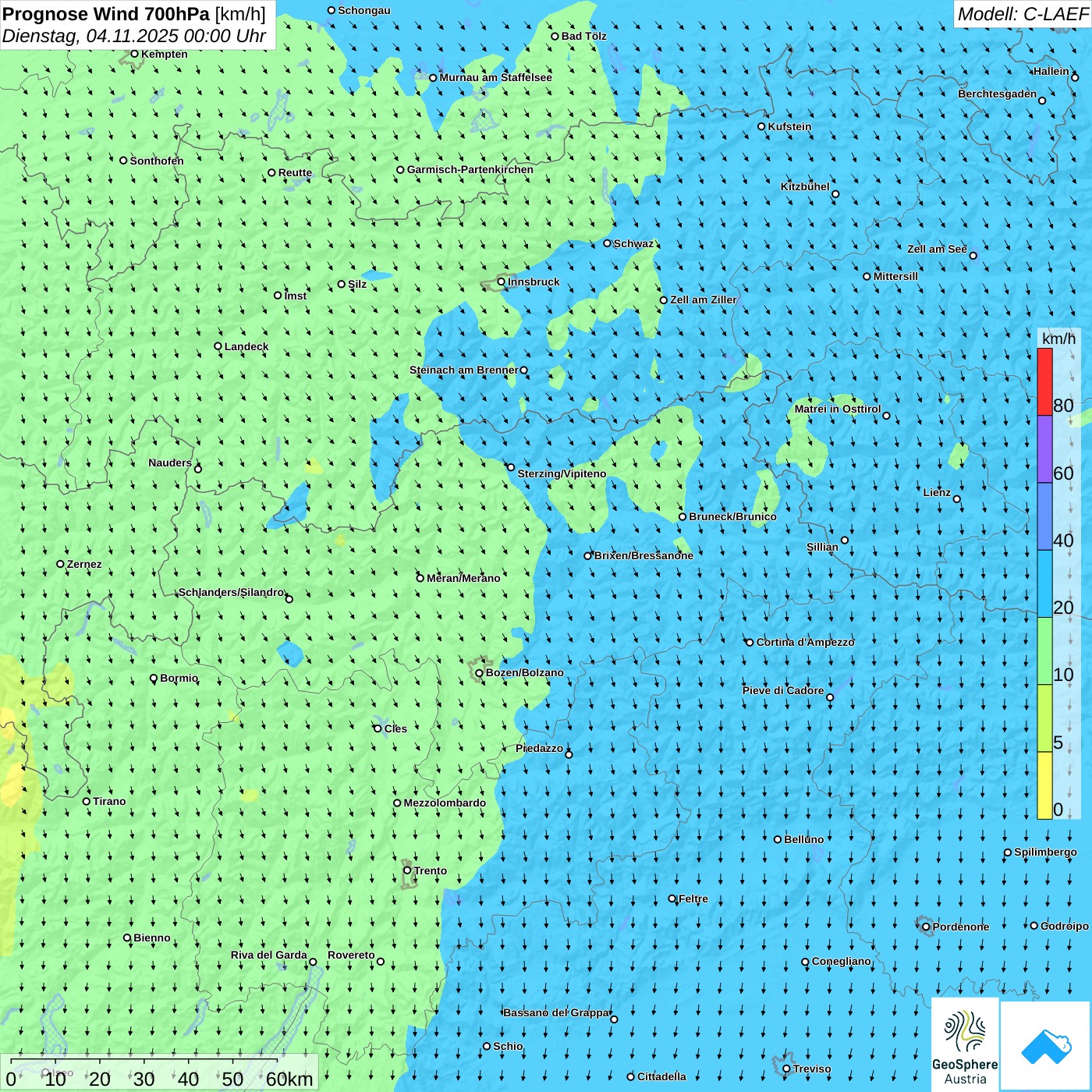Select the Hallein location label
The width and height of the screenshot is (1092, 1092).
coord(1051,71)
